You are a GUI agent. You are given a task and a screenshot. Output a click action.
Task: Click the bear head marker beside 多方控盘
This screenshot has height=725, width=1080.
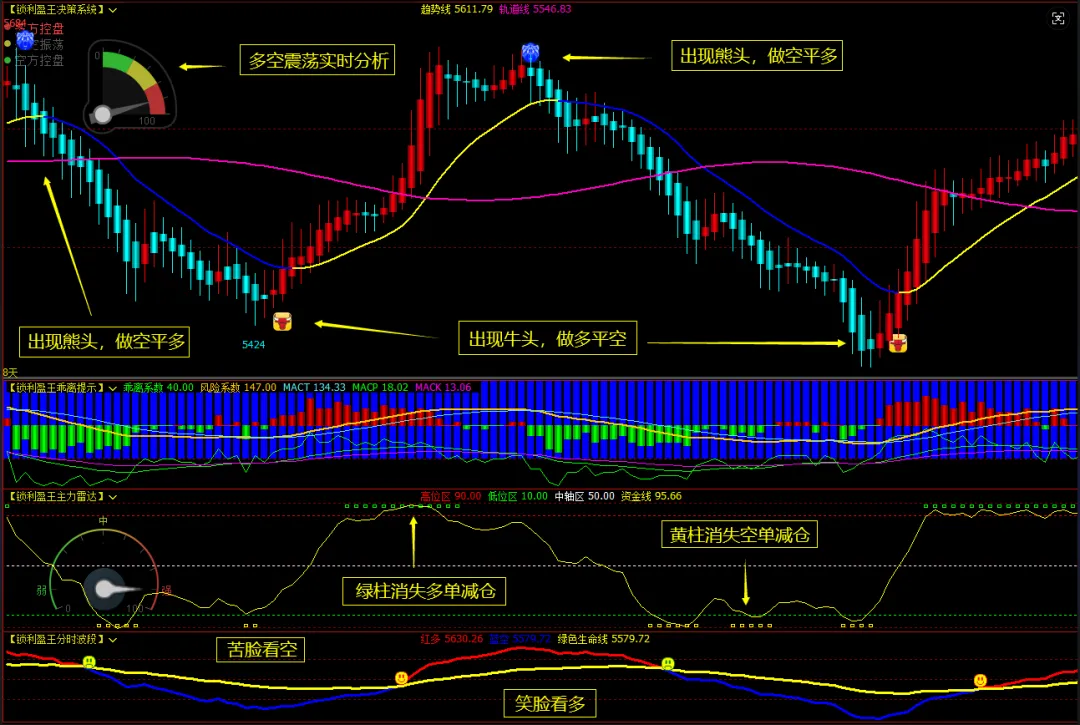point(25,39)
